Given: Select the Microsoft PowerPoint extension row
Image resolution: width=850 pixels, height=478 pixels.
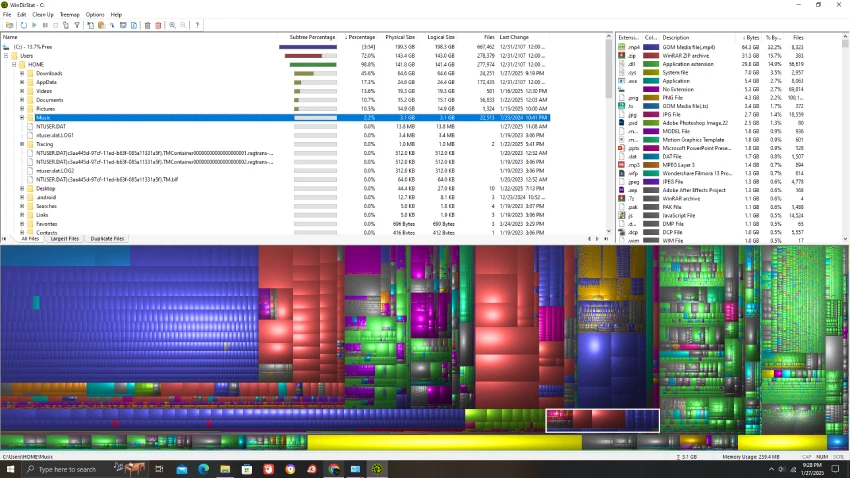Looking at the screenshot, I should [x=712, y=148].
